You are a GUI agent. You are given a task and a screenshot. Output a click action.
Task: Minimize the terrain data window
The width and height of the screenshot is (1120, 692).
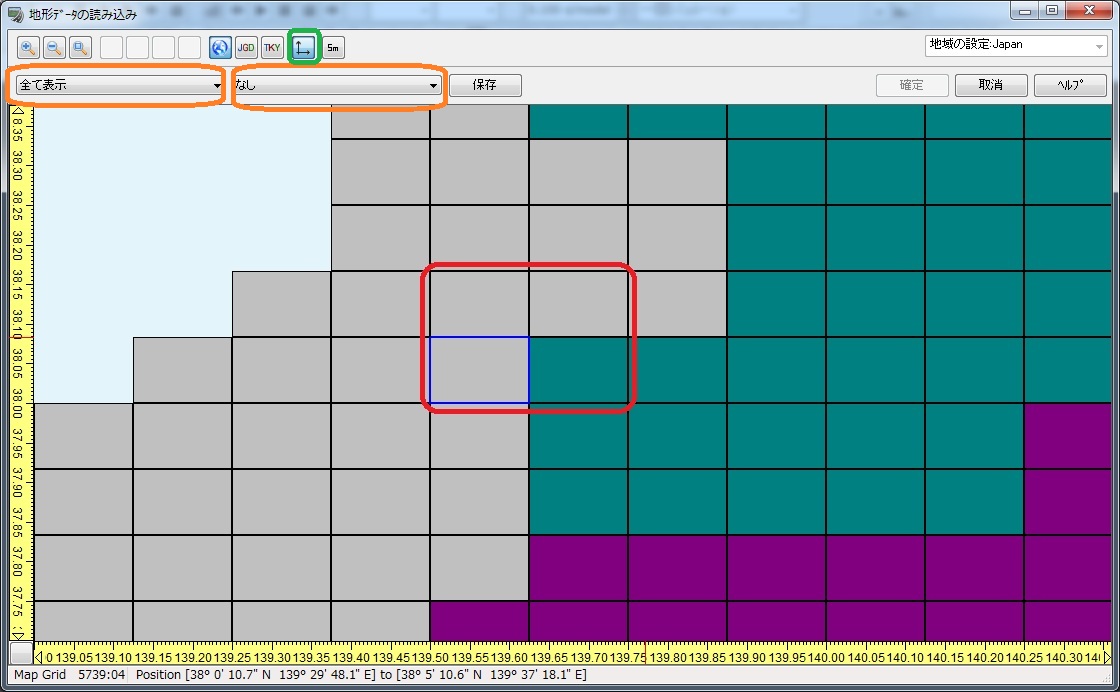tap(1026, 11)
